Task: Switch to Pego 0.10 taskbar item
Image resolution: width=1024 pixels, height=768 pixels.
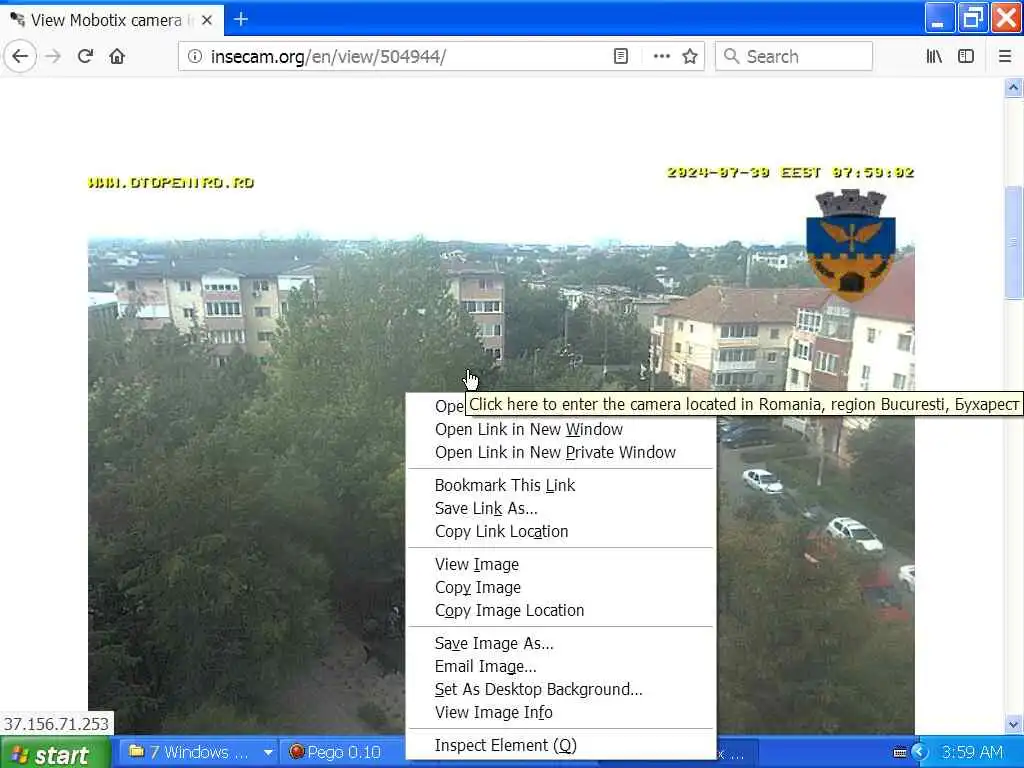Action: point(340,752)
